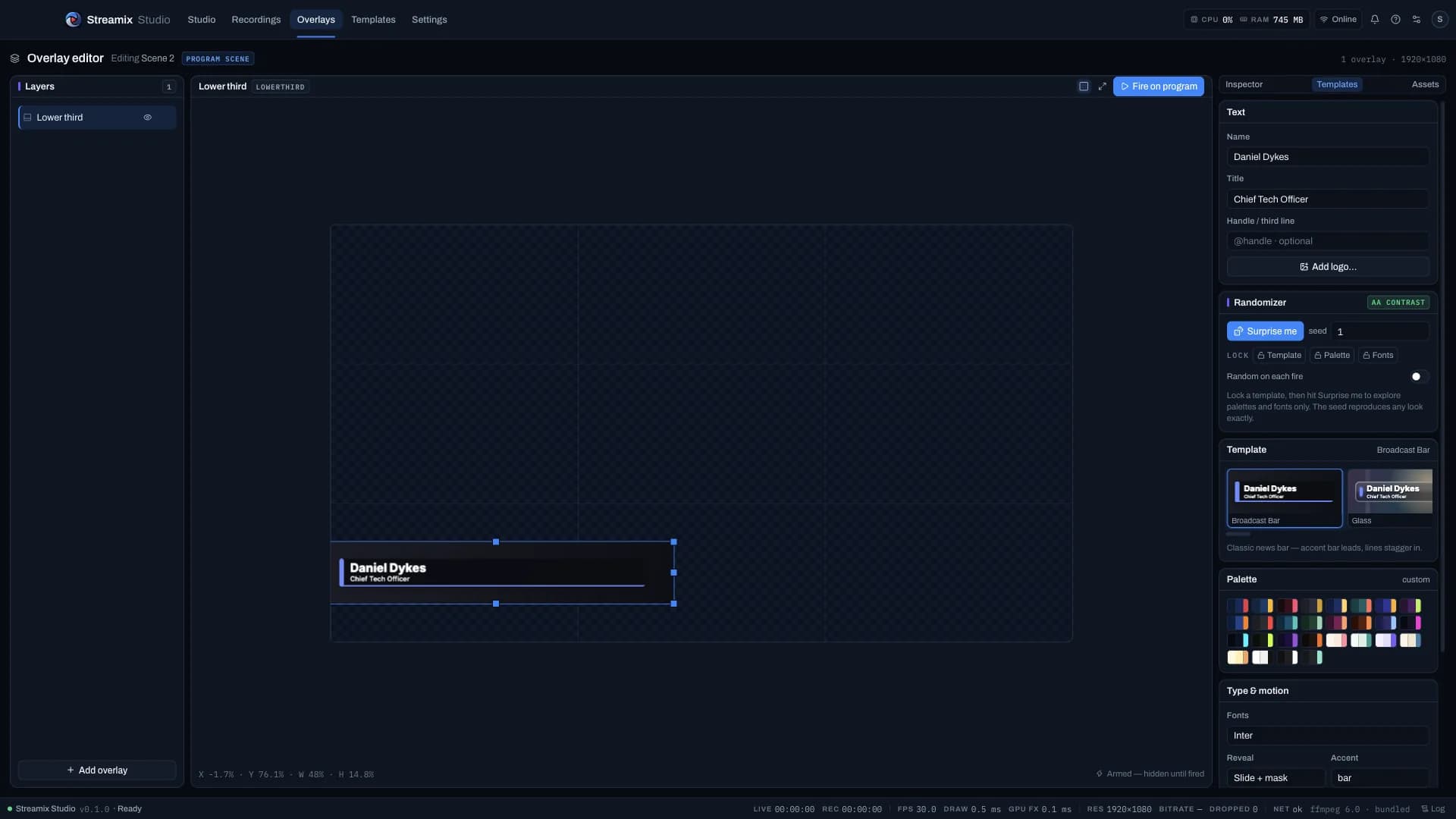Click the Add logo button
The image size is (1456, 819).
tap(1328, 267)
